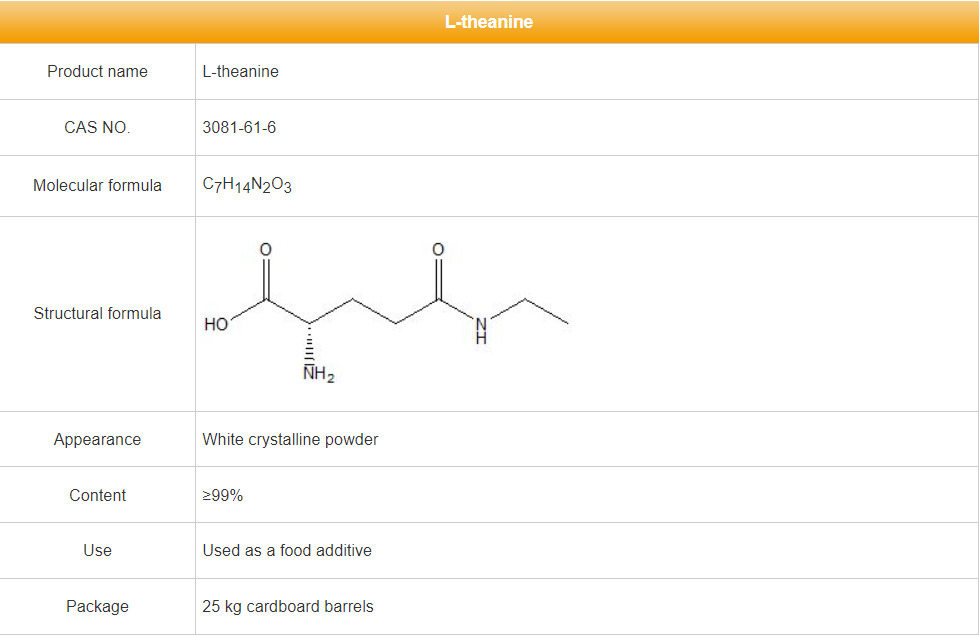Click the orange L-theanine table header
This screenshot has width=979, height=637.
pos(489,22)
